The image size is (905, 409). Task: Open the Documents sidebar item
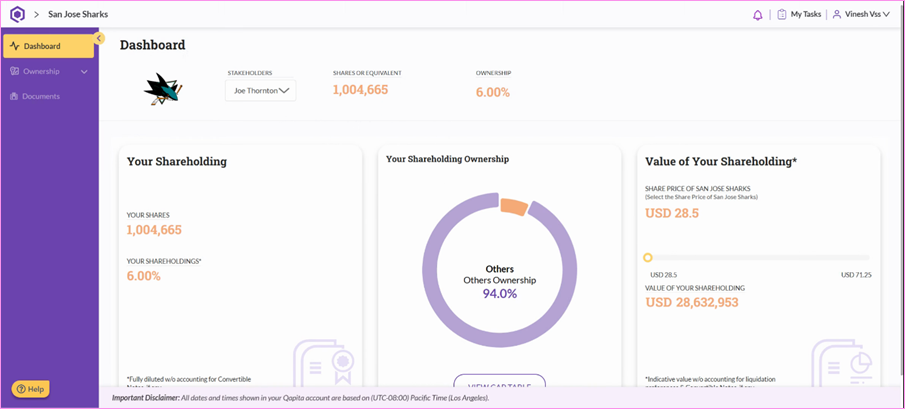pyautogui.click(x=48, y=96)
